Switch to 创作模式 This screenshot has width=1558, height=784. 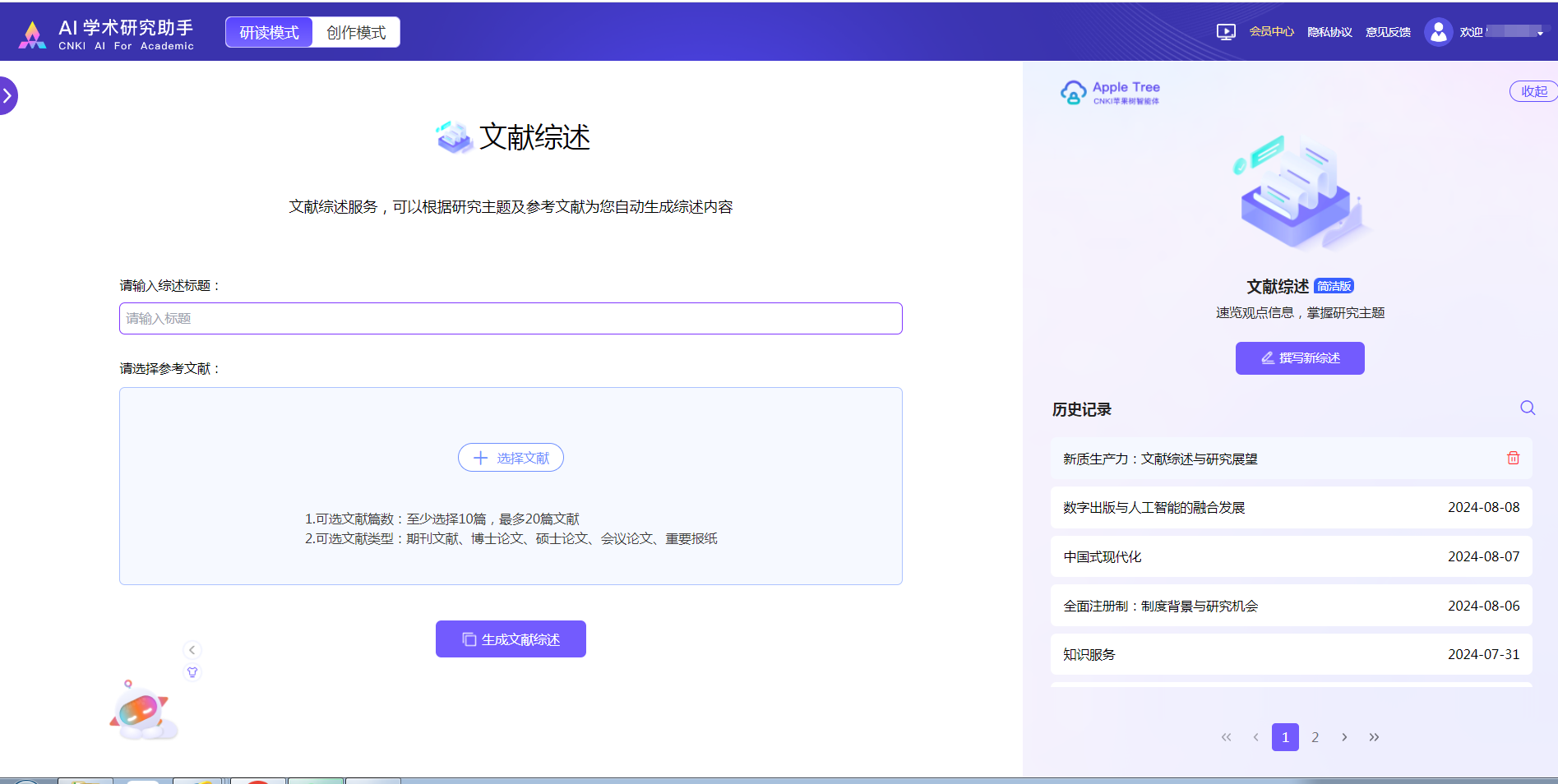356,33
